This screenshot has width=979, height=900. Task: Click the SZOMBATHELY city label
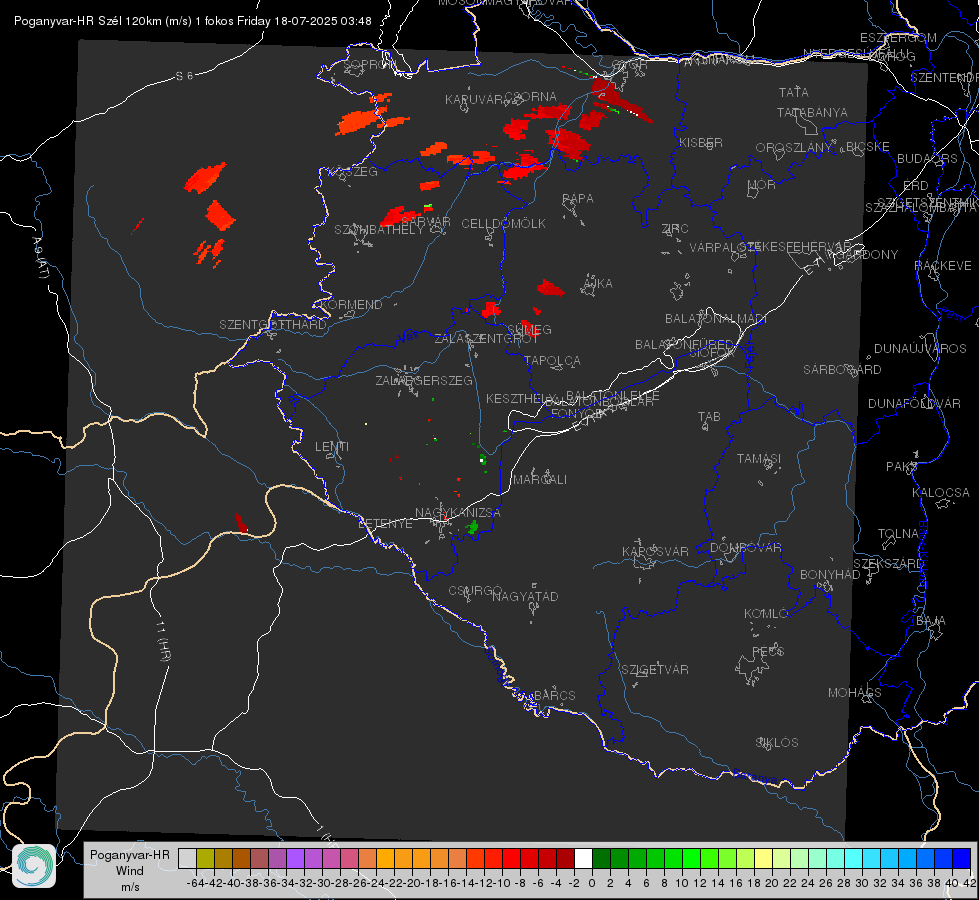379,230
